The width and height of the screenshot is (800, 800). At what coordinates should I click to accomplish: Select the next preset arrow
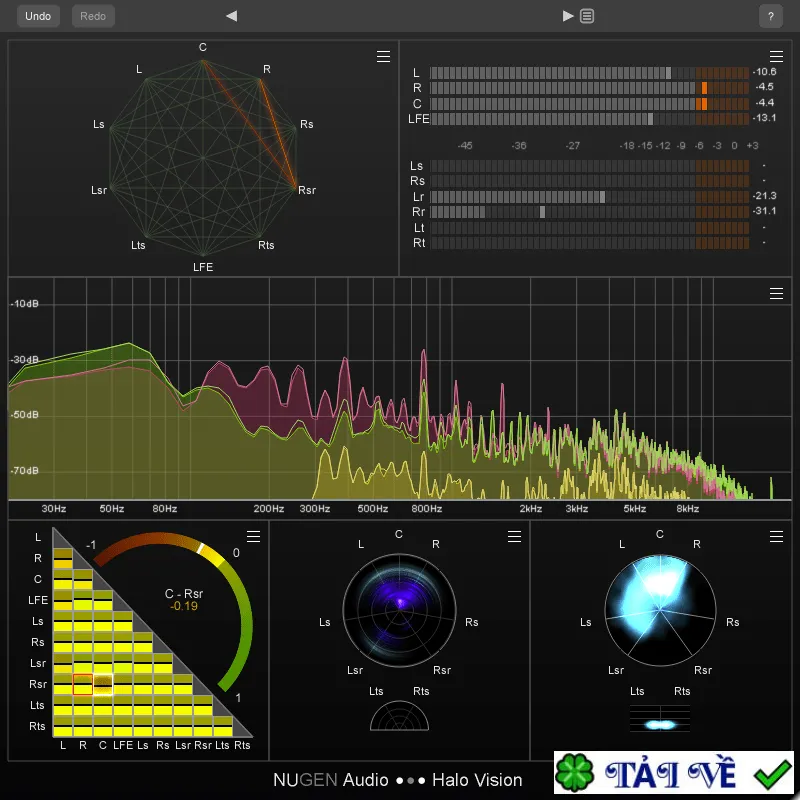(568, 16)
